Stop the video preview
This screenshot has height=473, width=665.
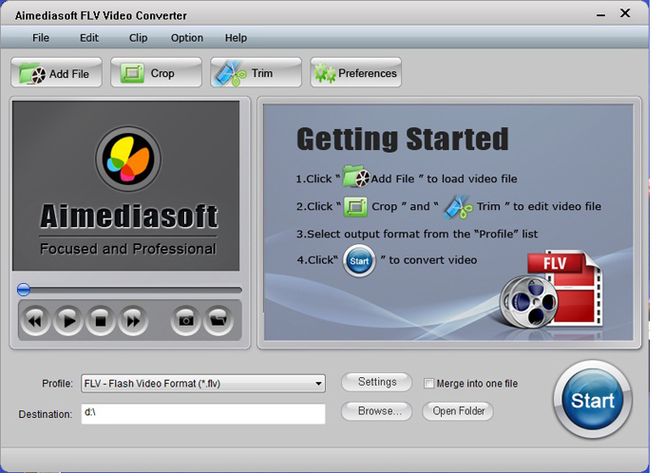[x=101, y=321]
